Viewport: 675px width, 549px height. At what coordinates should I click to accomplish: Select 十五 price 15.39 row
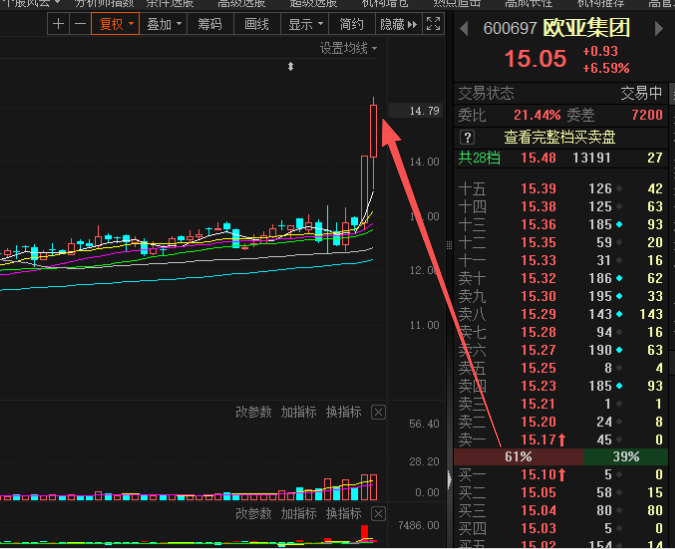click(x=561, y=189)
